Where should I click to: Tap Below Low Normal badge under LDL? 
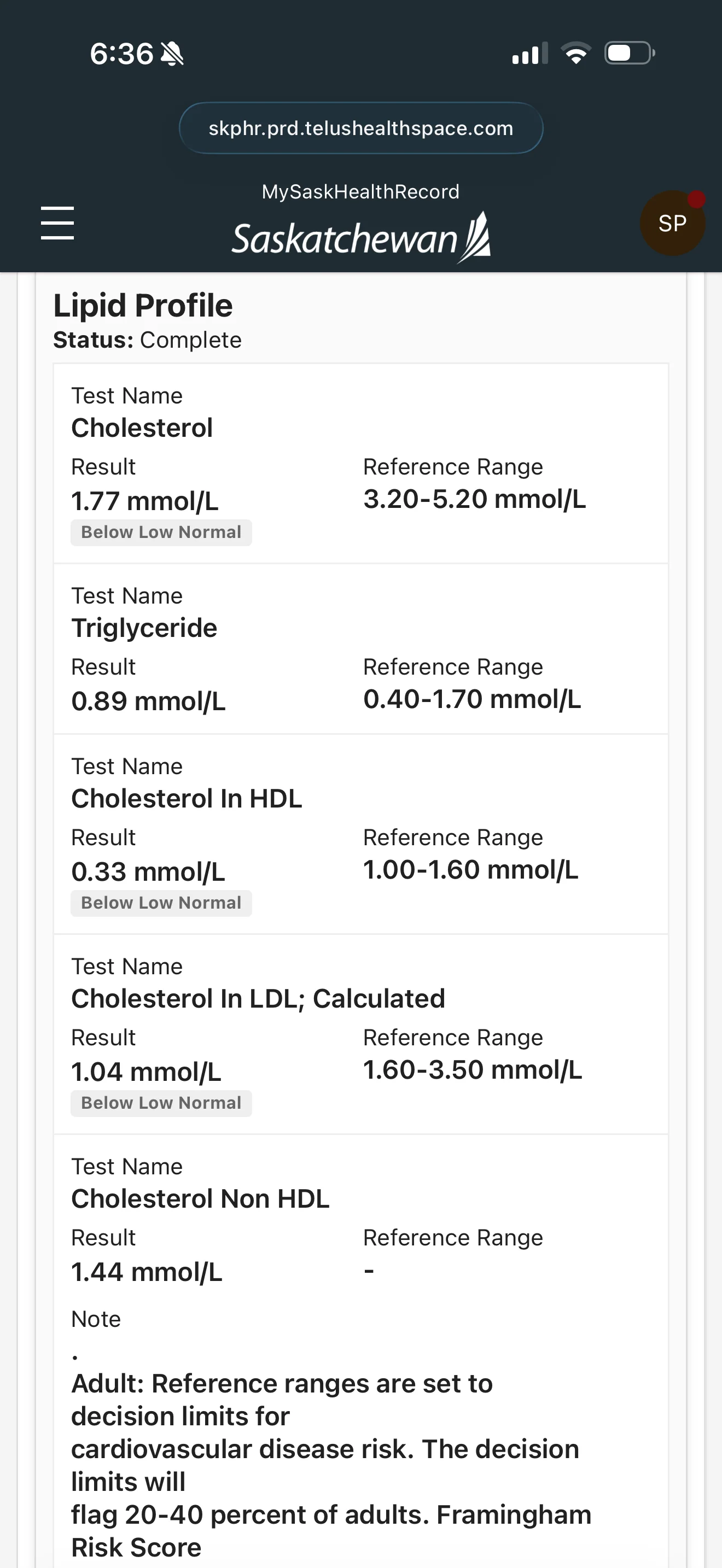click(x=161, y=1104)
